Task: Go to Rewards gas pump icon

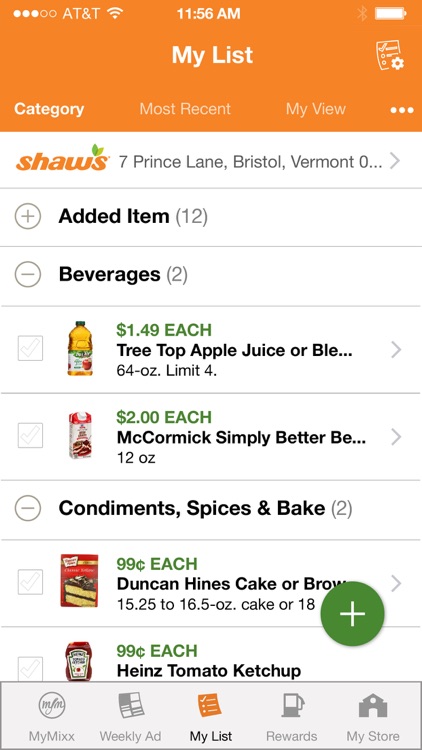Action: pyautogui.click(x=292, y=705)
